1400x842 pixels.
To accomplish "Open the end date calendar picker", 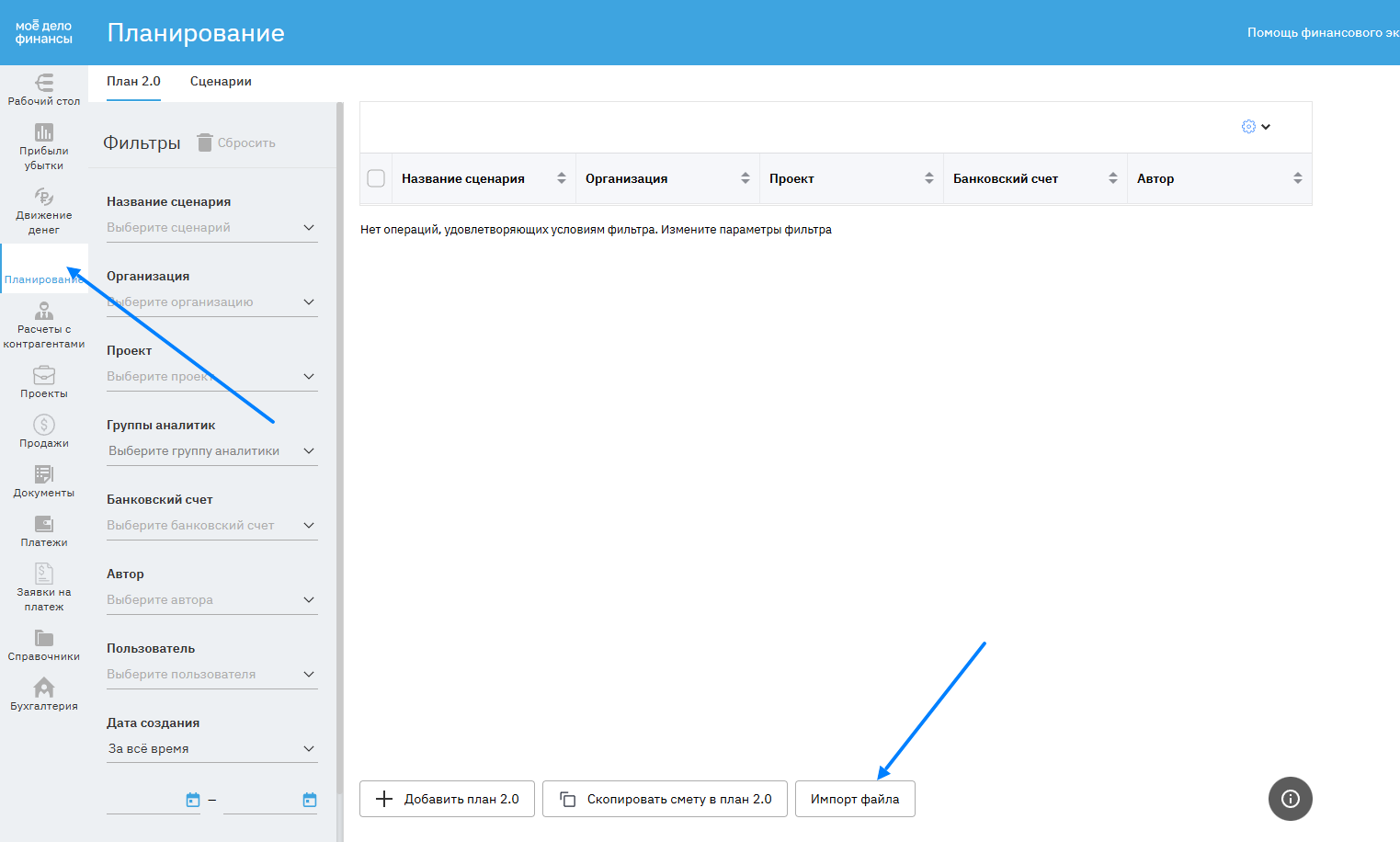I will [310, 800].
